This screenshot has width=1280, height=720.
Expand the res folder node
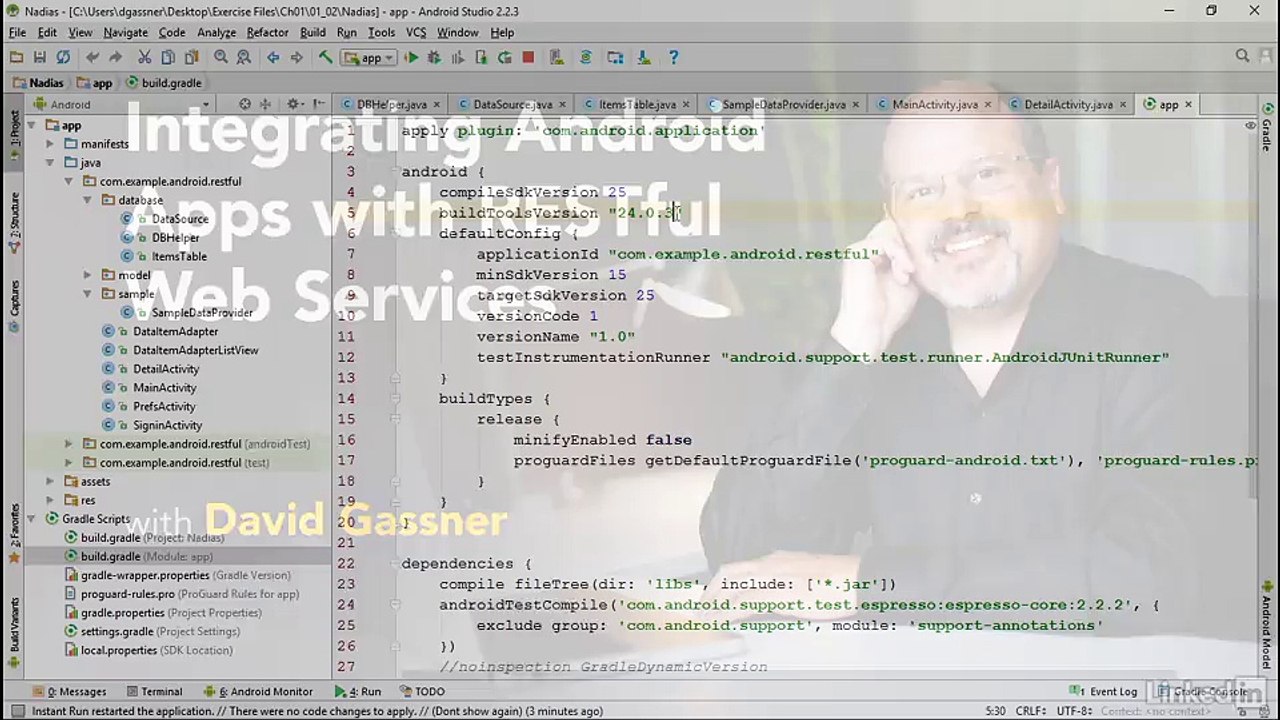tap(50, 500)
